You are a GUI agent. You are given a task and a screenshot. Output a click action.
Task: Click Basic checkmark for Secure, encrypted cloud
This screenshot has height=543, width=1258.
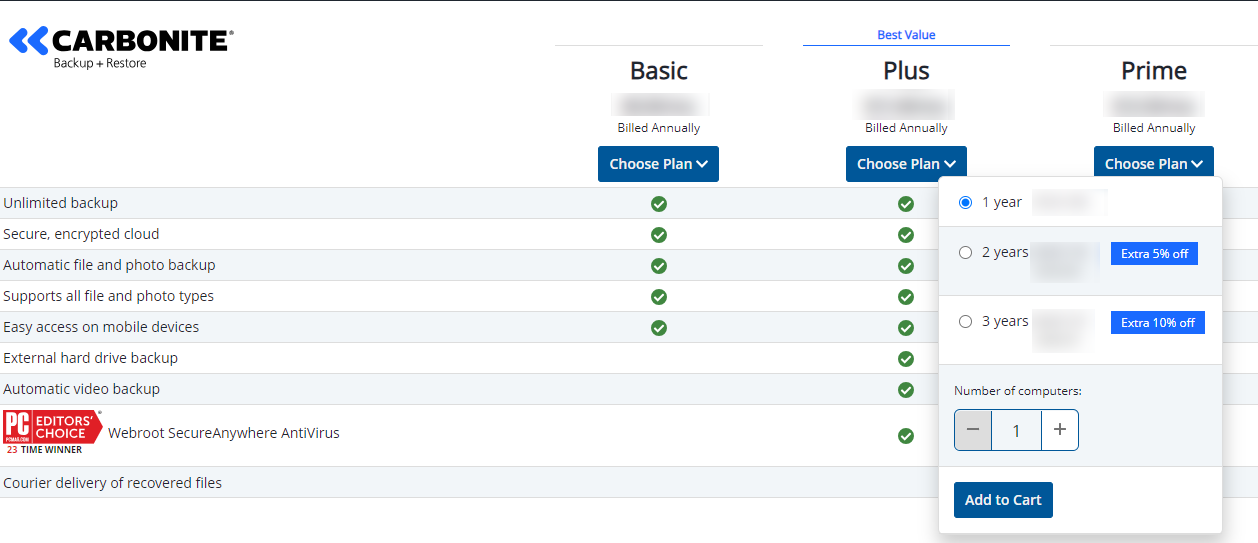(658, 235)
